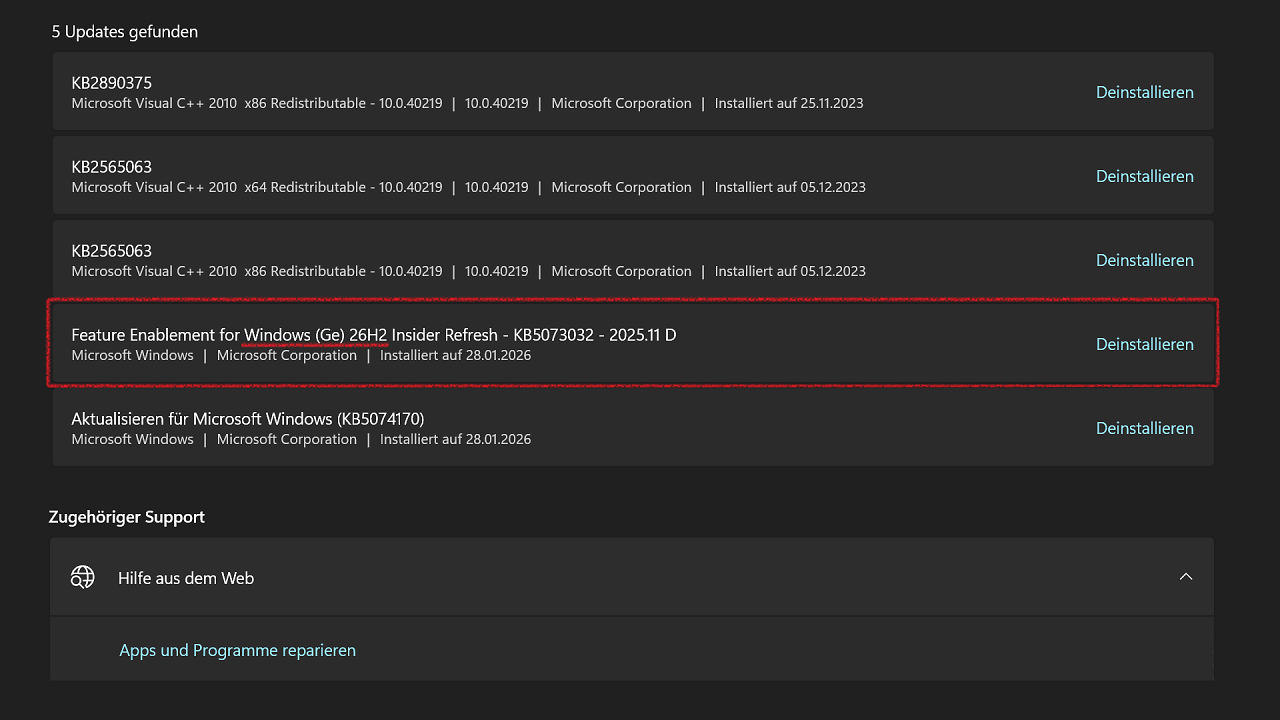Click Installiert auf 28.01.2026 in Feature Enablement row

455,355
